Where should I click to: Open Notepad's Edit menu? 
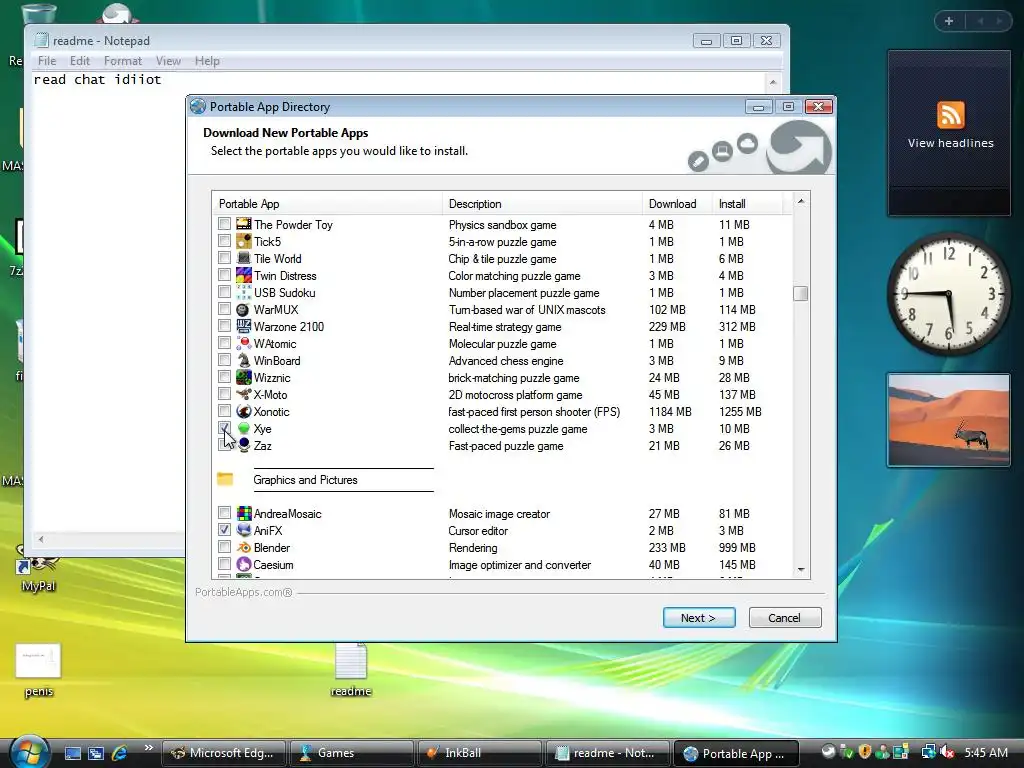click(x=80, y=61)
